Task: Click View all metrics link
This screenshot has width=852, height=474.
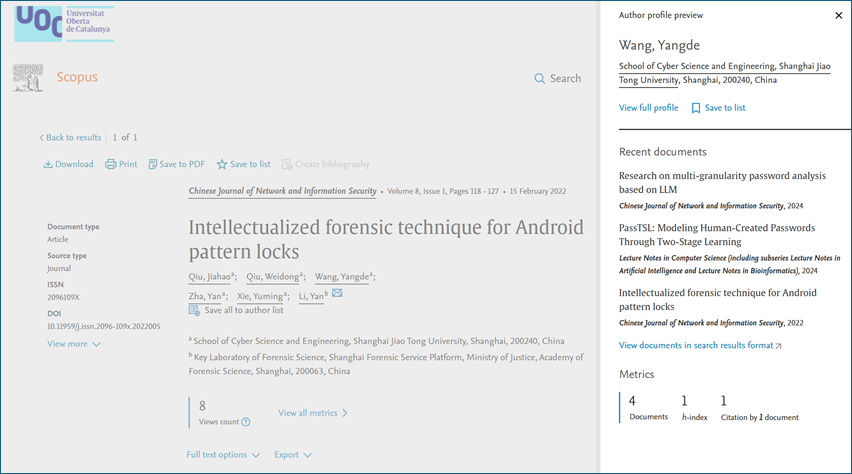Action: click(313, 413)
